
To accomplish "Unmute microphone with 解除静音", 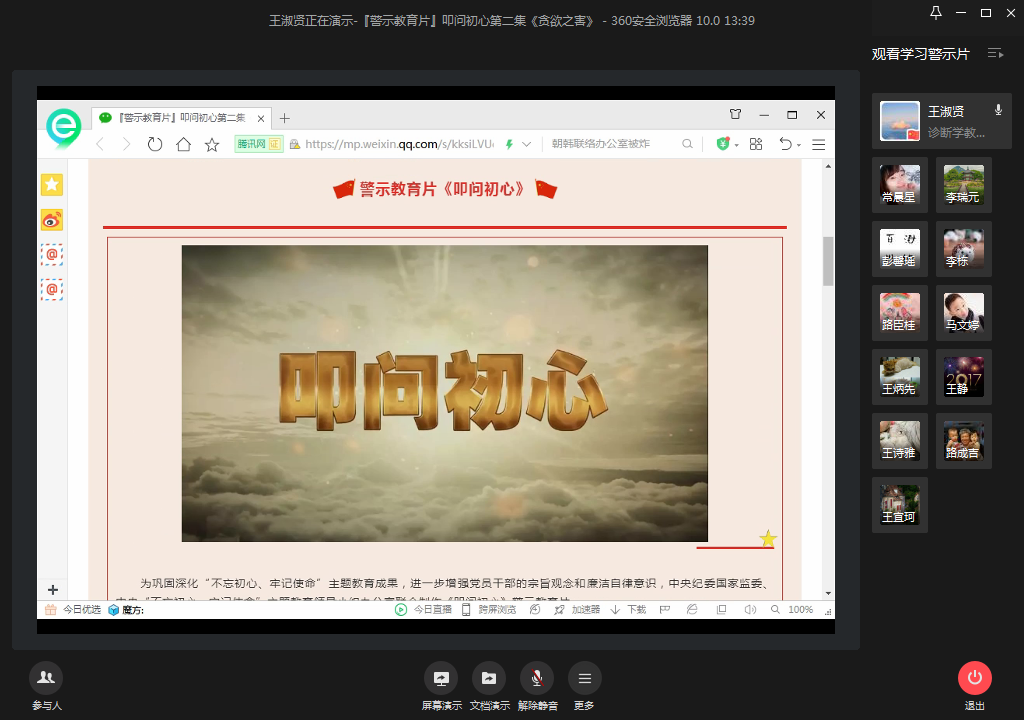I will [537, 678].
